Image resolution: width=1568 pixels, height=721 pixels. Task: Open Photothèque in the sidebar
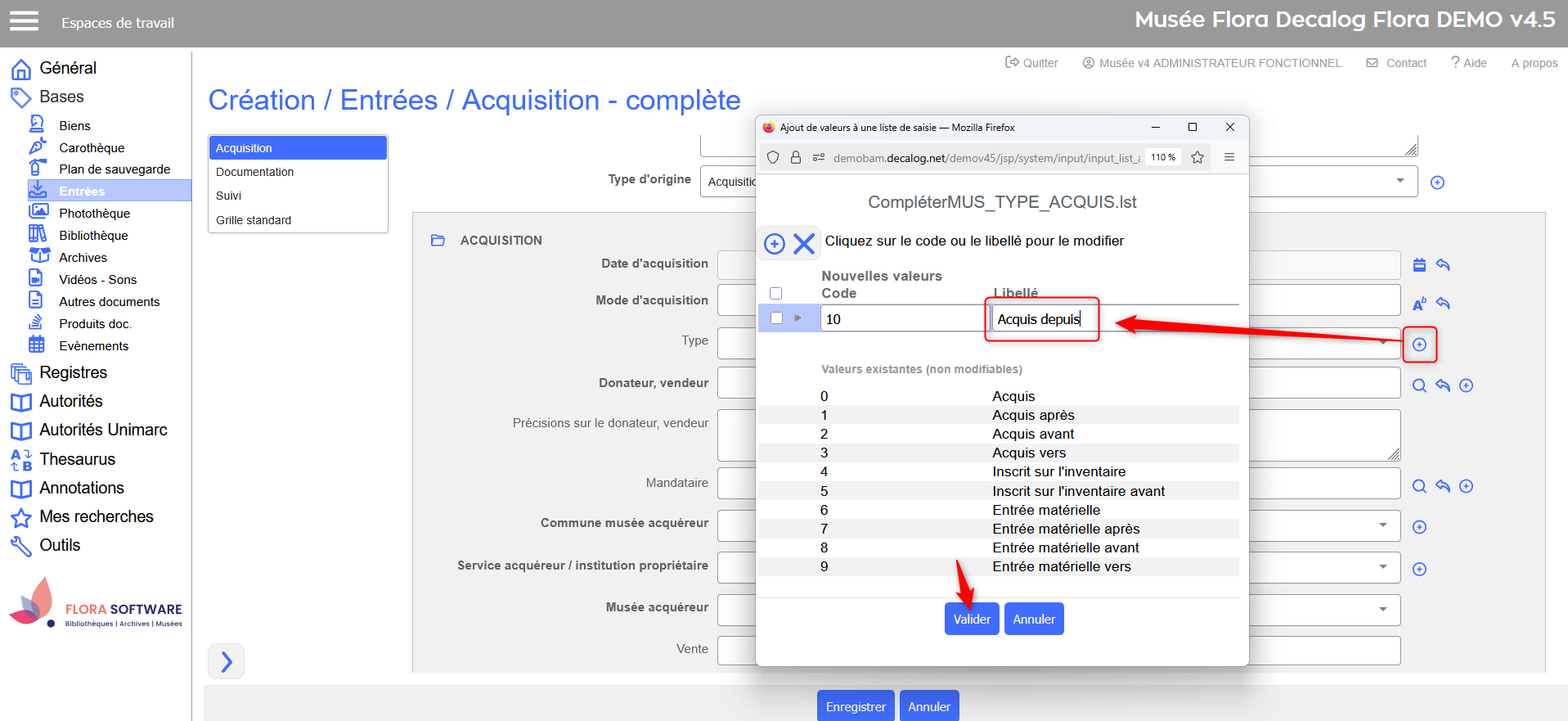click(x=94, y=213)
